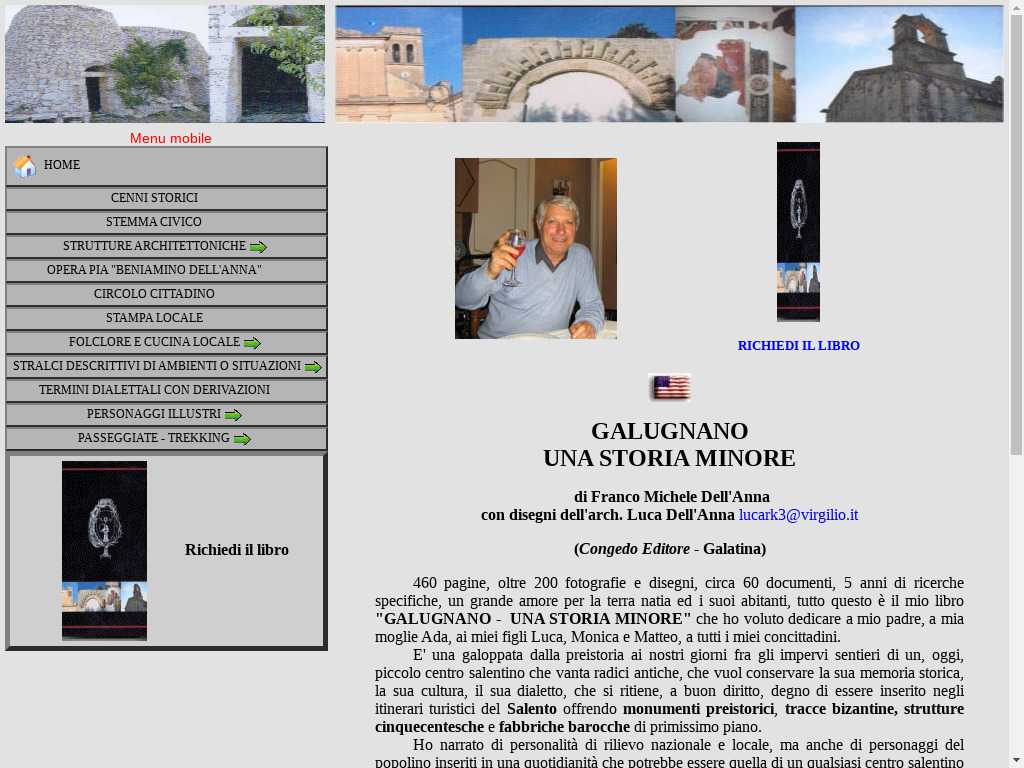The image size is (1024, 768).
Task: Click the stone arch banner image
Action: 669,63
